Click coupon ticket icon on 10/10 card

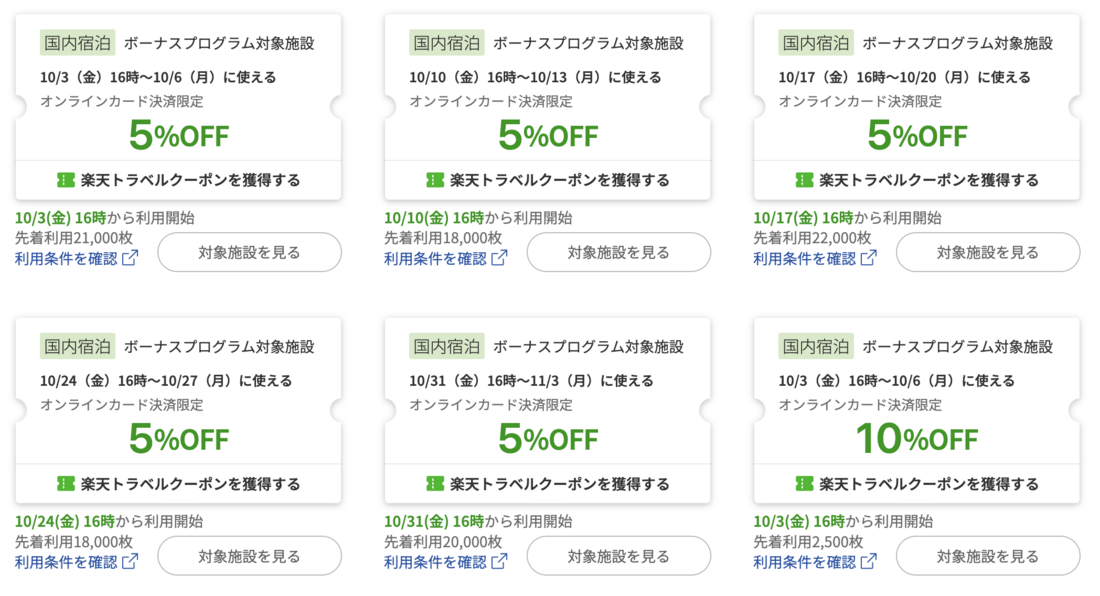435,180
